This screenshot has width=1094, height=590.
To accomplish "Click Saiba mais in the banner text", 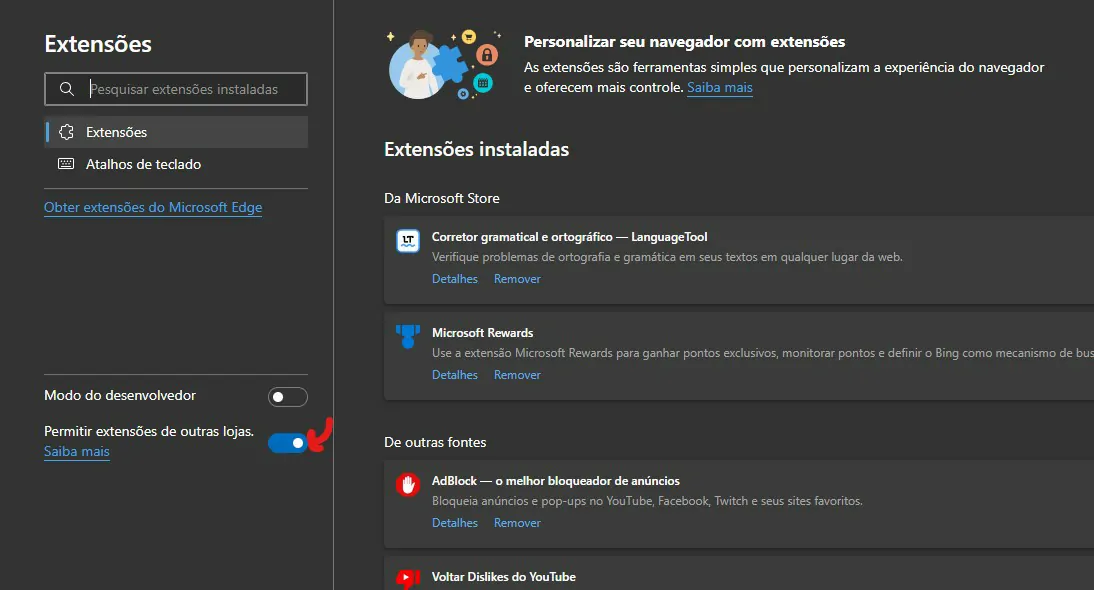I will (x=719, y=87).
